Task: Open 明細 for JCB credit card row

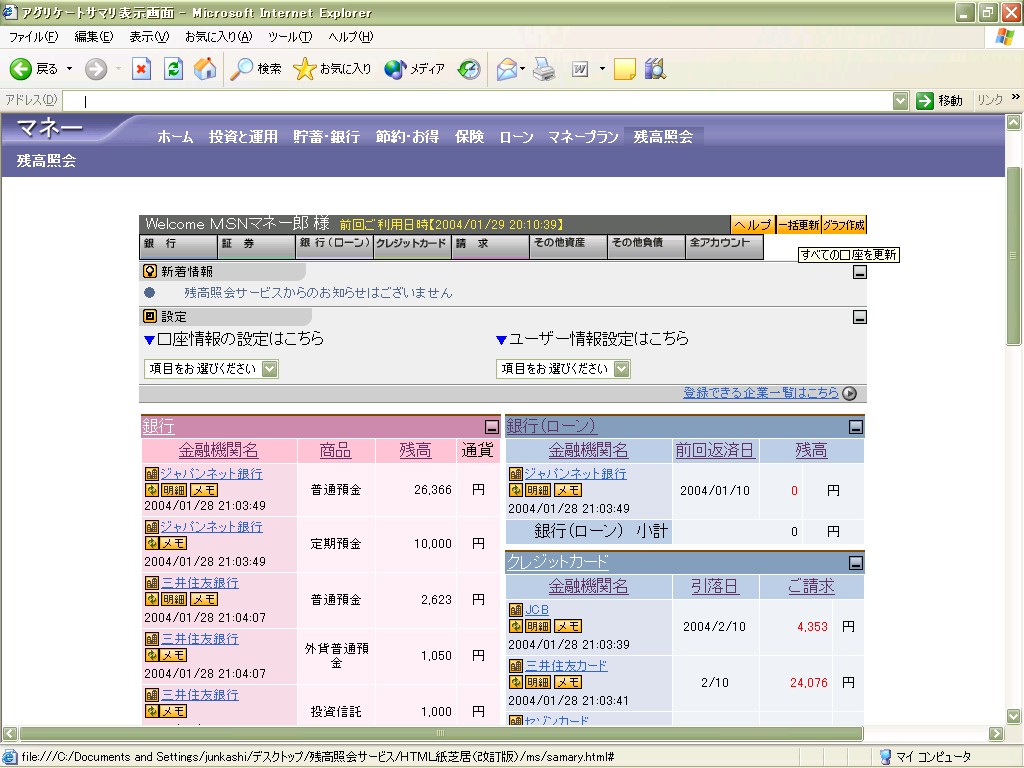Action: [x=537, y=626]
